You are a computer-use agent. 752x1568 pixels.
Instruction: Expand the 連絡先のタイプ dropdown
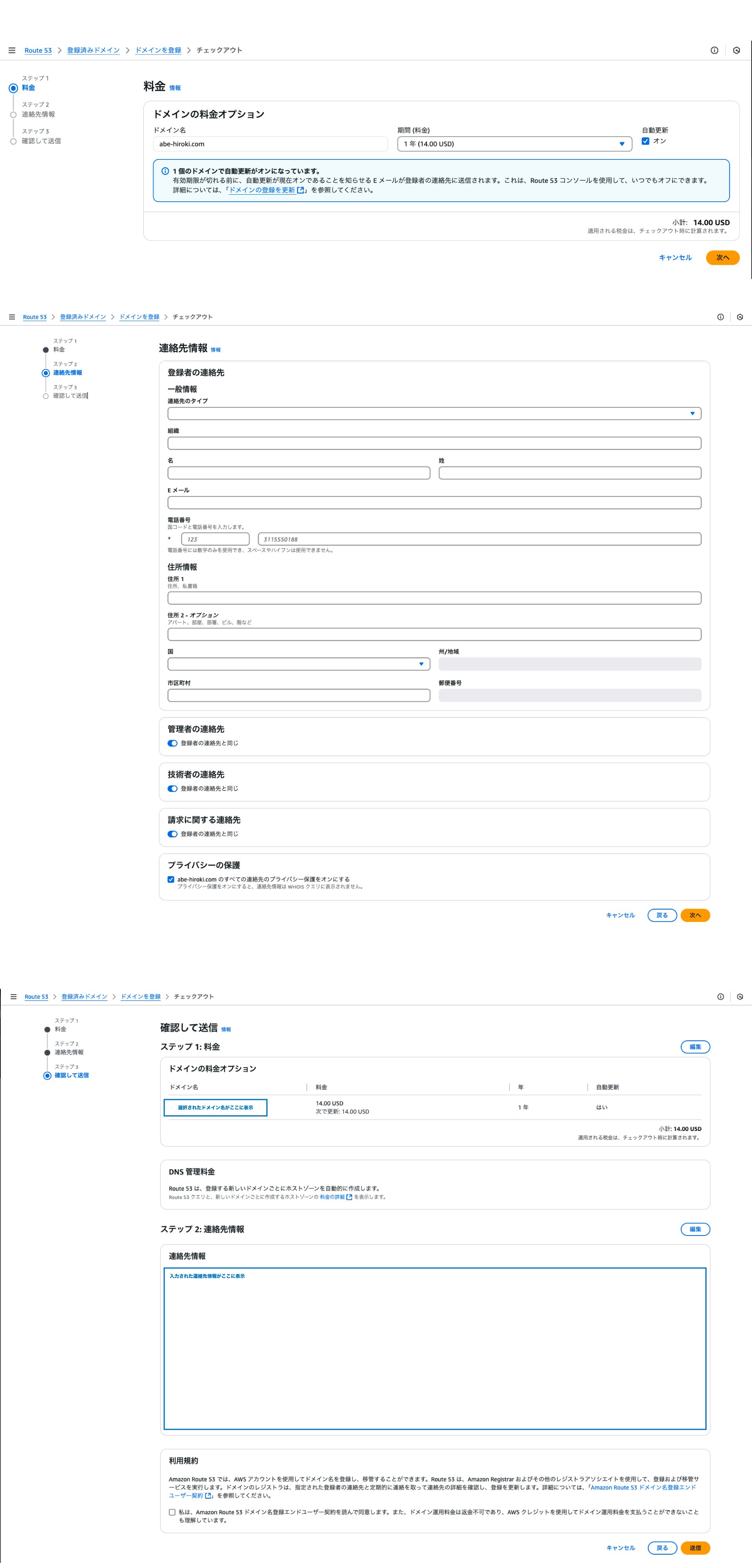coord(434,414)
